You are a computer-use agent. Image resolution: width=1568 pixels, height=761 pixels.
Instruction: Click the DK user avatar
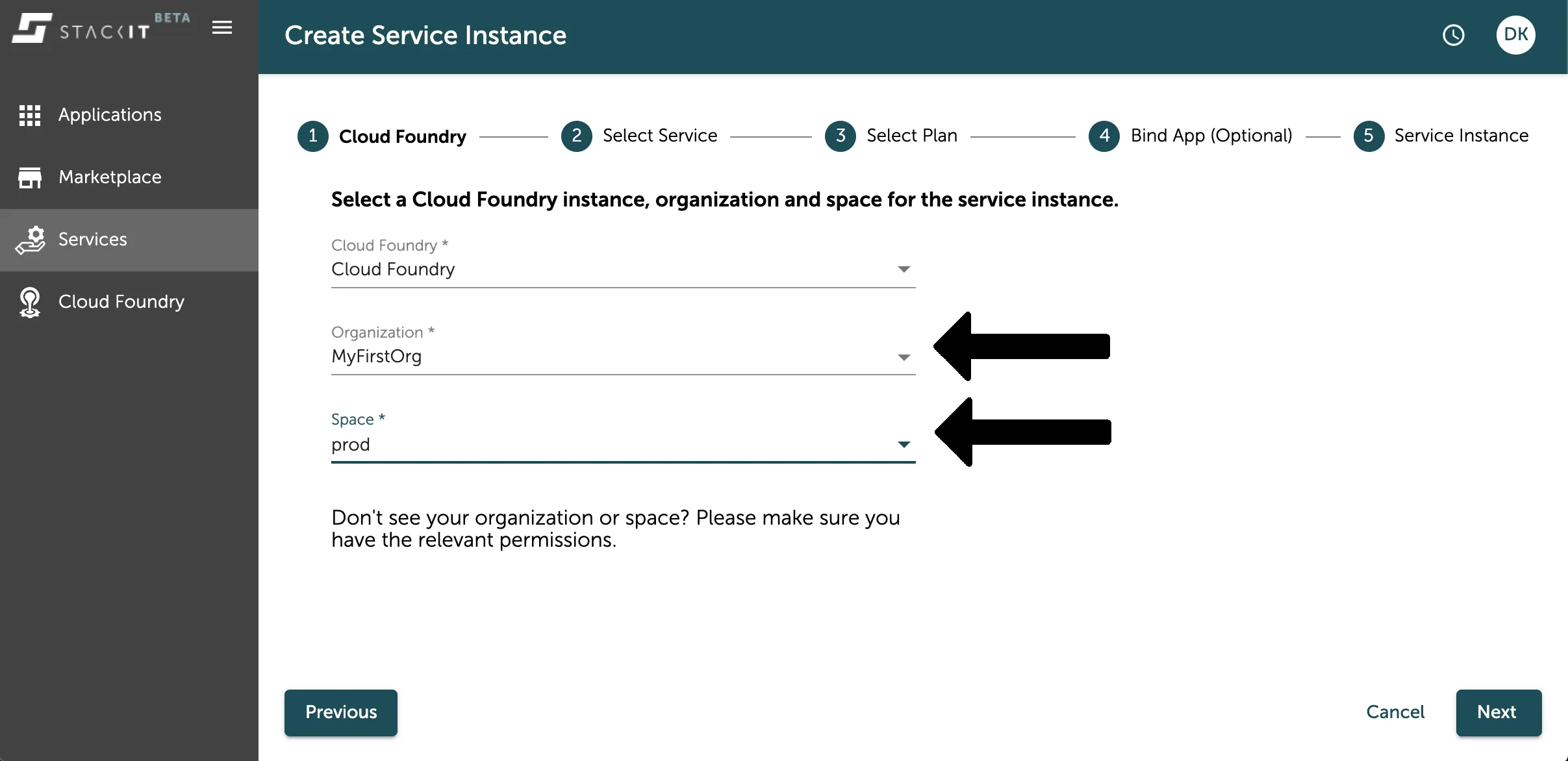[x=1515, y=35]
